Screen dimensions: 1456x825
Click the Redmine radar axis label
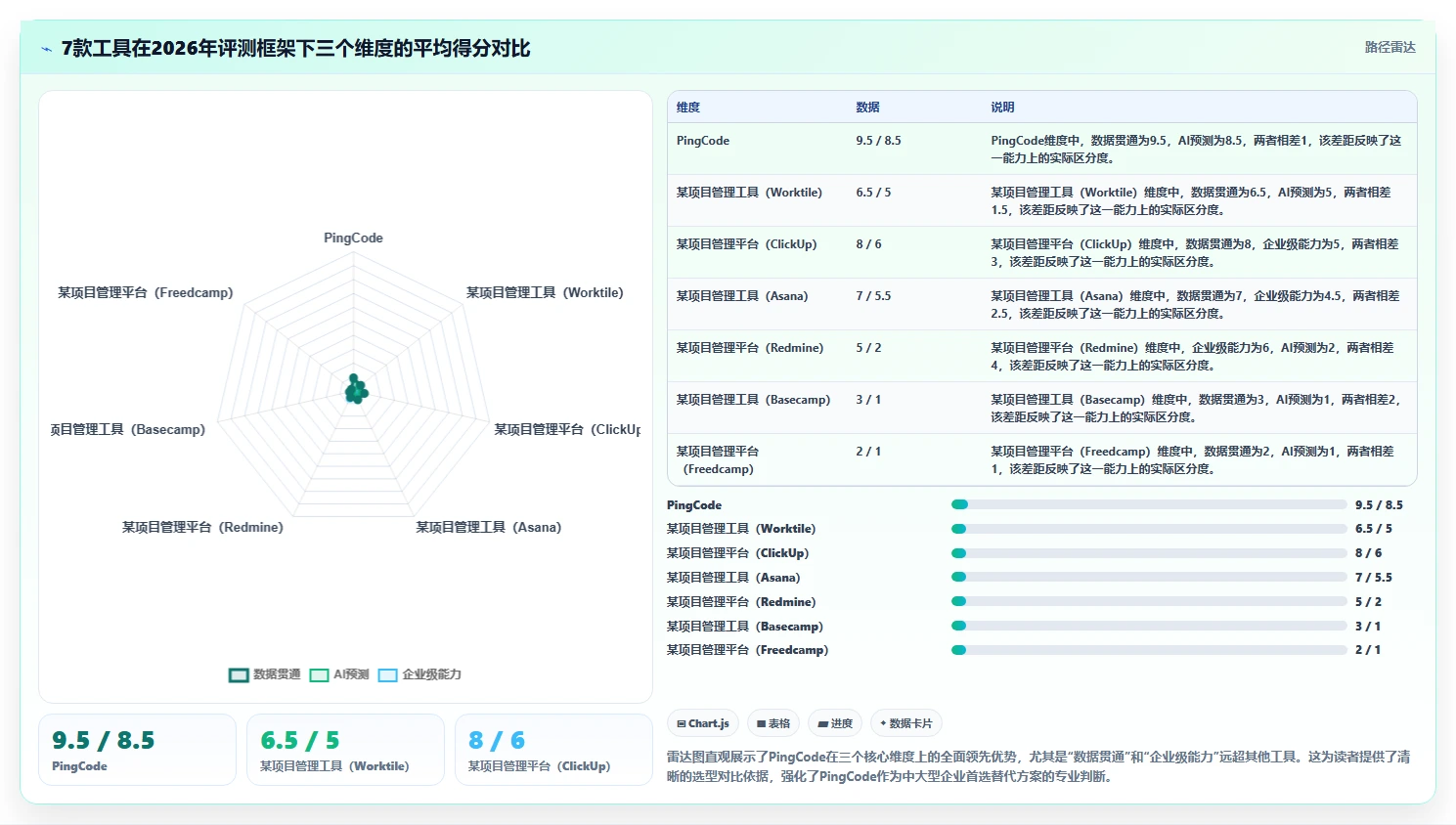[202, 528]
